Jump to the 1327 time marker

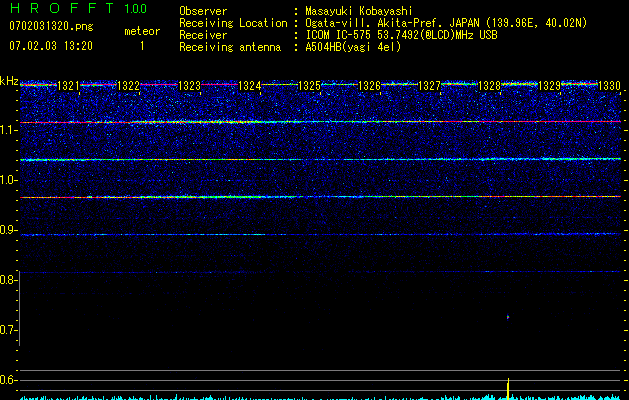429,87
